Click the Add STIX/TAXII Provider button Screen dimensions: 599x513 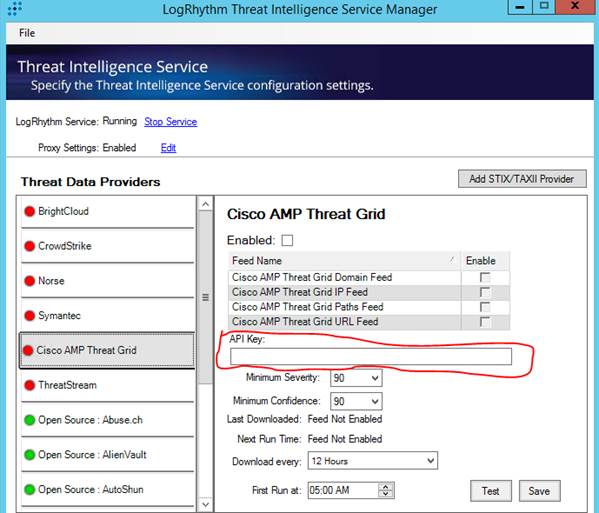522,179
